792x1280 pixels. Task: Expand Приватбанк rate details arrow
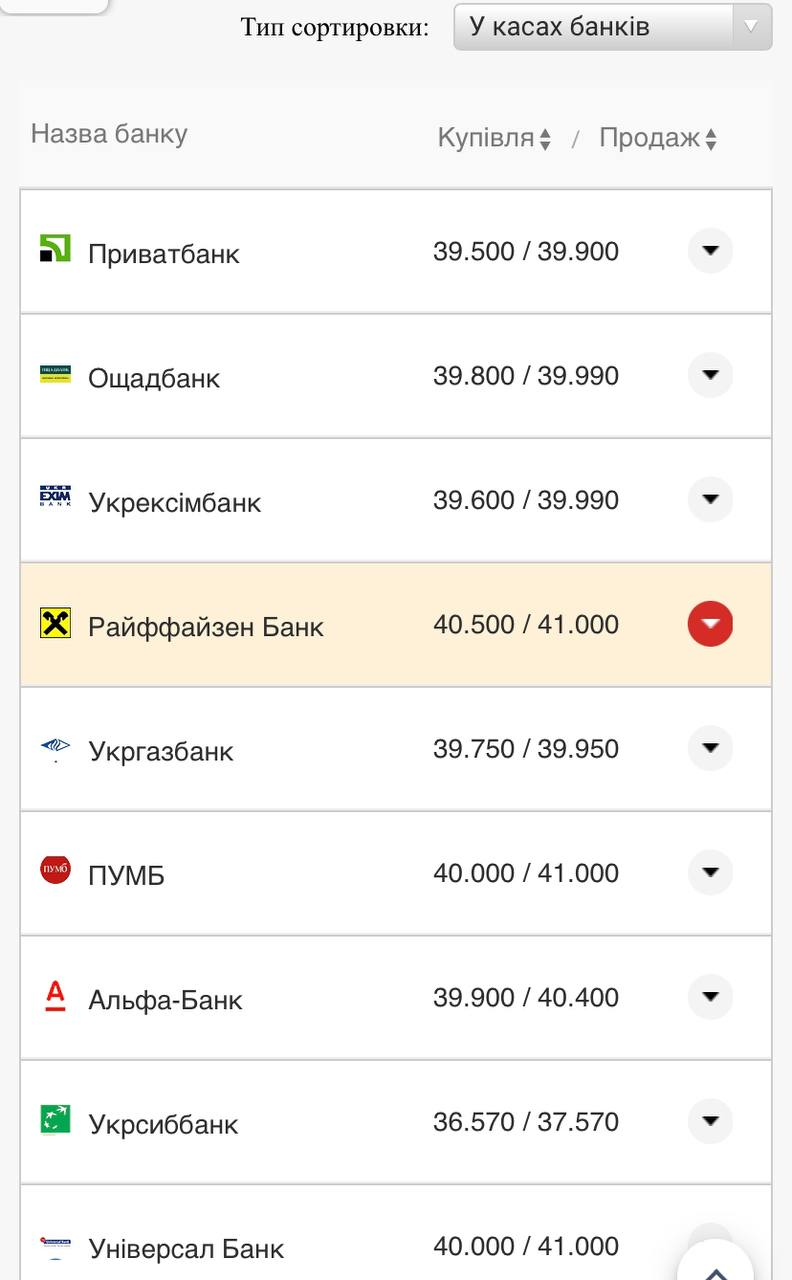tap(710, 250)
